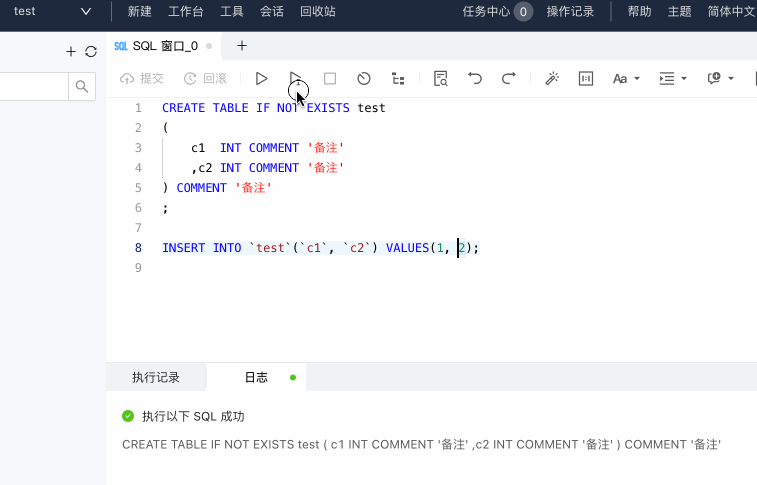Click line number 8 in editor gutter
The width and height of the screenshot is (757, 485).
[138, 248]
